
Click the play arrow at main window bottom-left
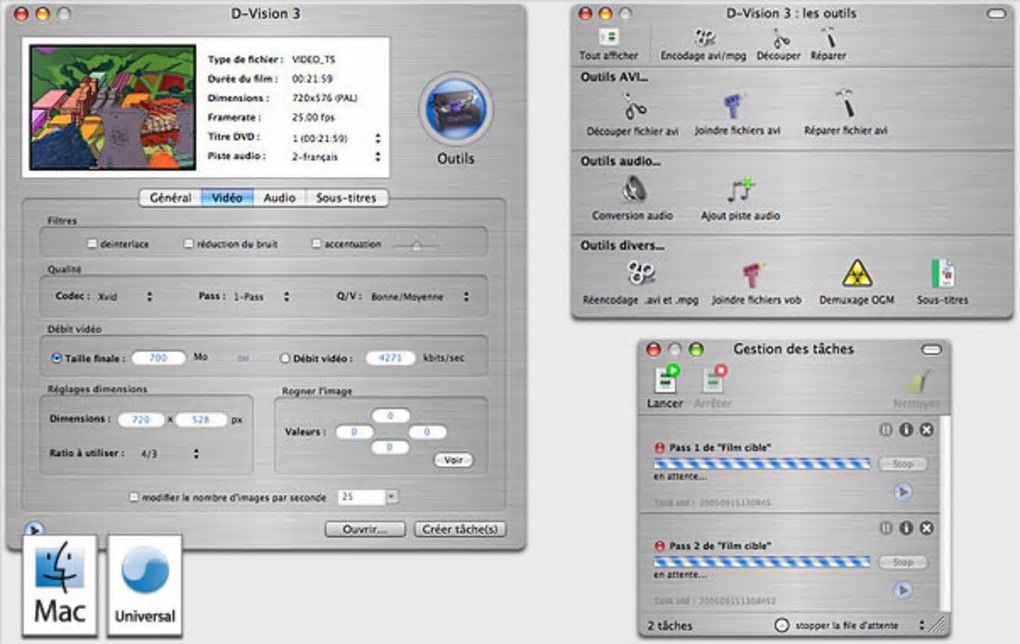(34, 530)
